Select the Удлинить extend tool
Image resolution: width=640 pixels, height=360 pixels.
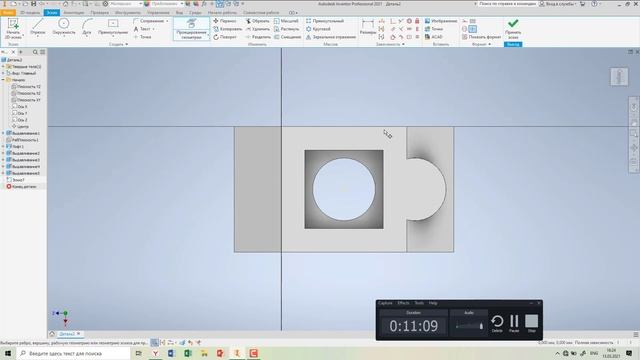coord(258,29)
